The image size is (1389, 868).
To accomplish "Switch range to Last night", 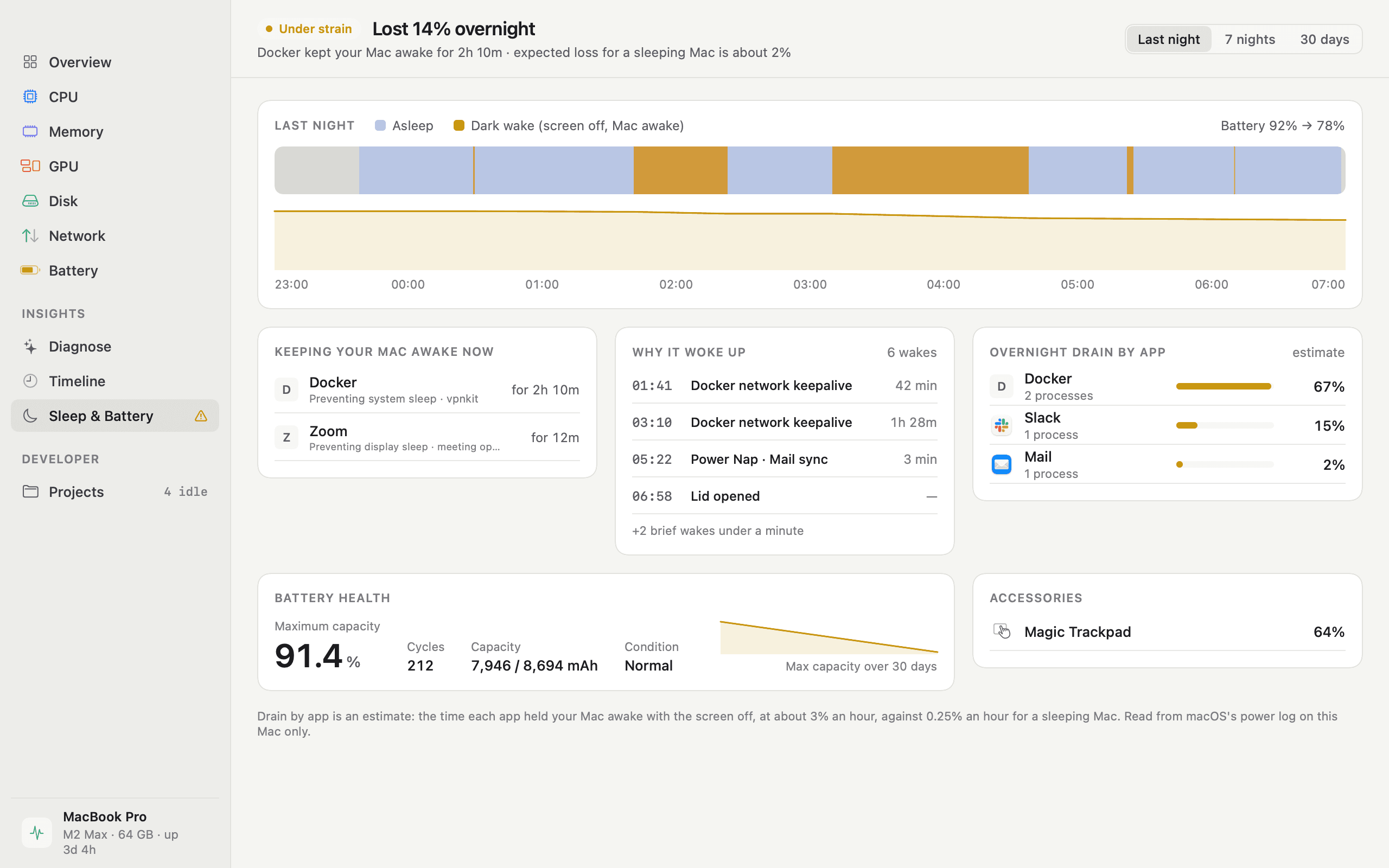I will 1169,39.
